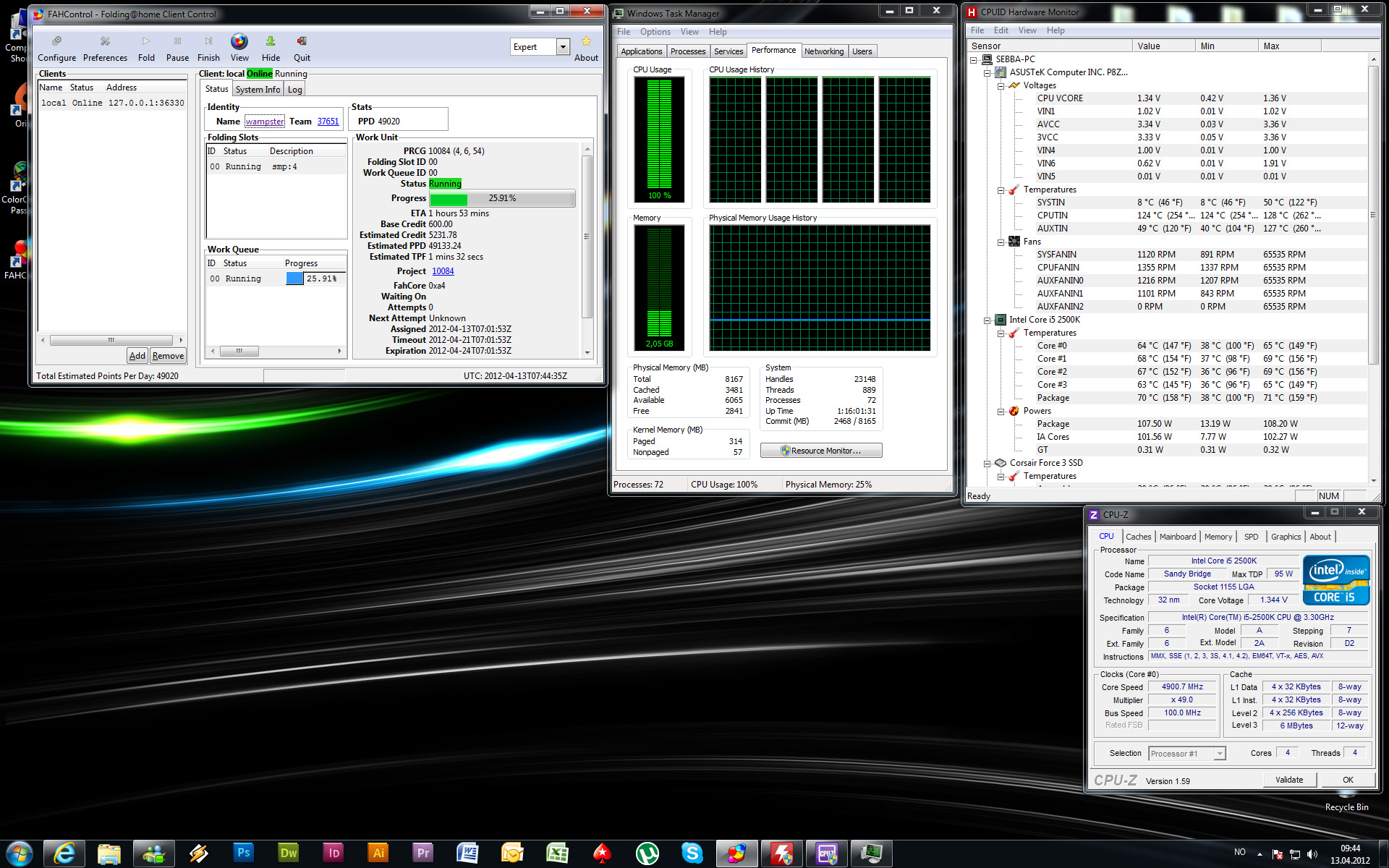The width and height of the screenshot is (1389, 868).
Task: Open Dreamweaver from the taskbar
Action: pos(288,854)
